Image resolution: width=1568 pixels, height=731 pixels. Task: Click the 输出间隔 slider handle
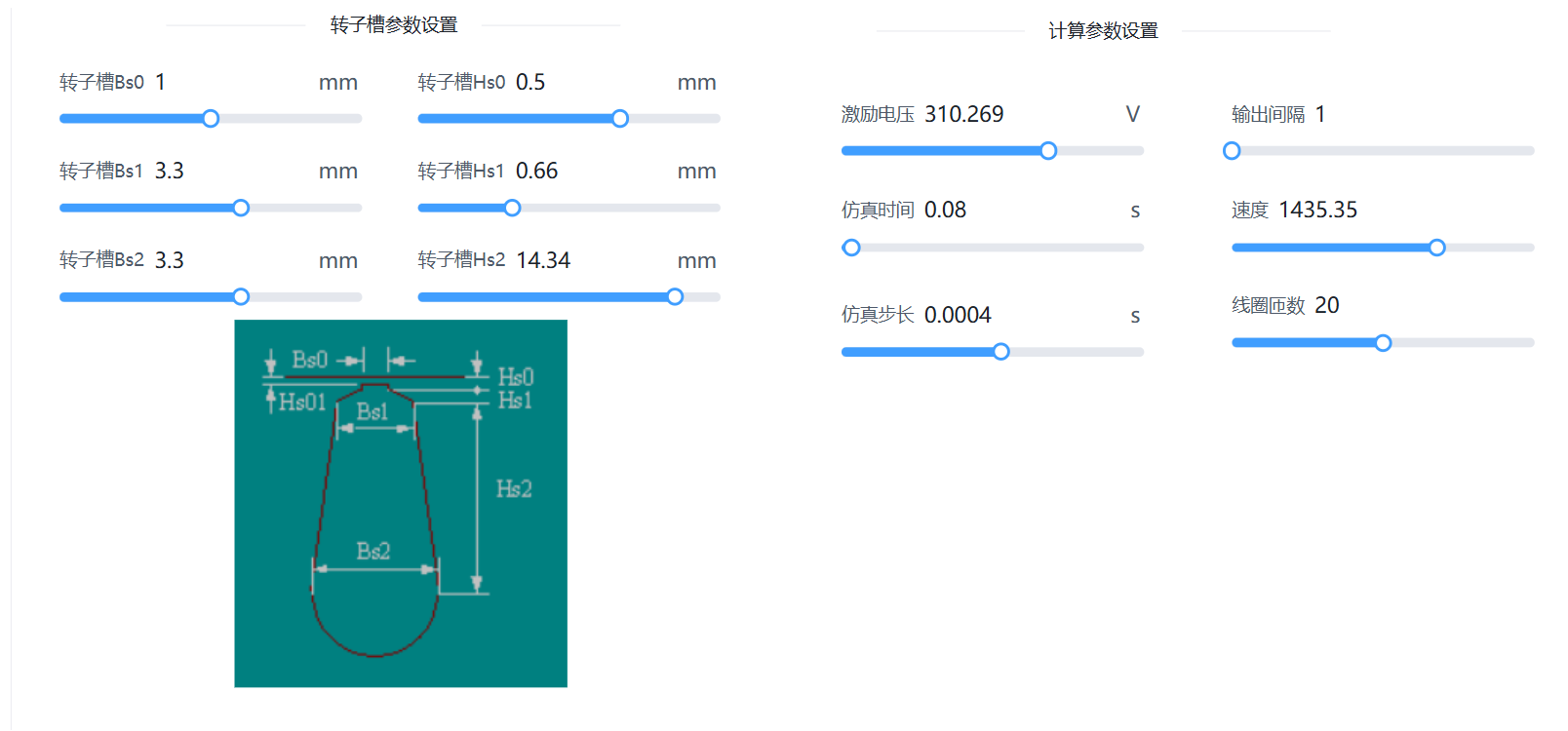pos(1232,151)
